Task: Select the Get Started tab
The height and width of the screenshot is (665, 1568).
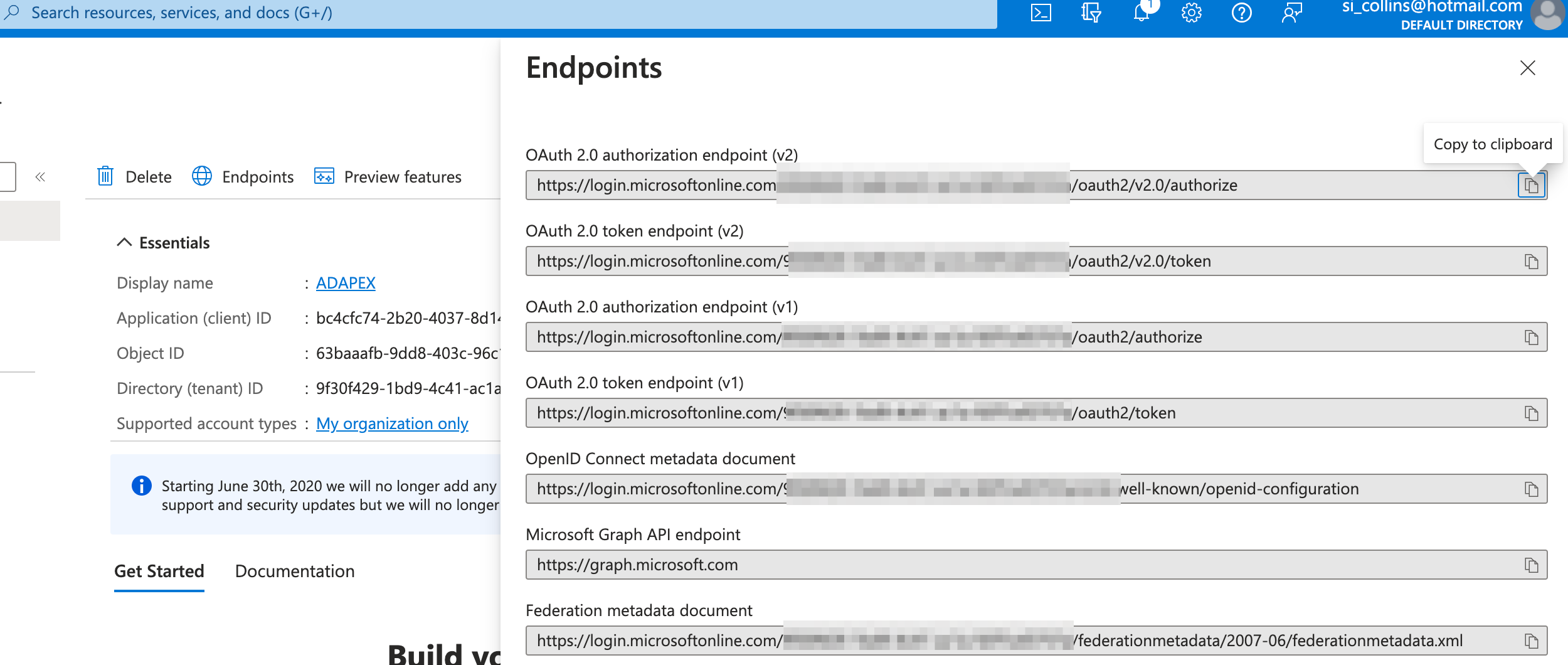Action: point(159,571)
